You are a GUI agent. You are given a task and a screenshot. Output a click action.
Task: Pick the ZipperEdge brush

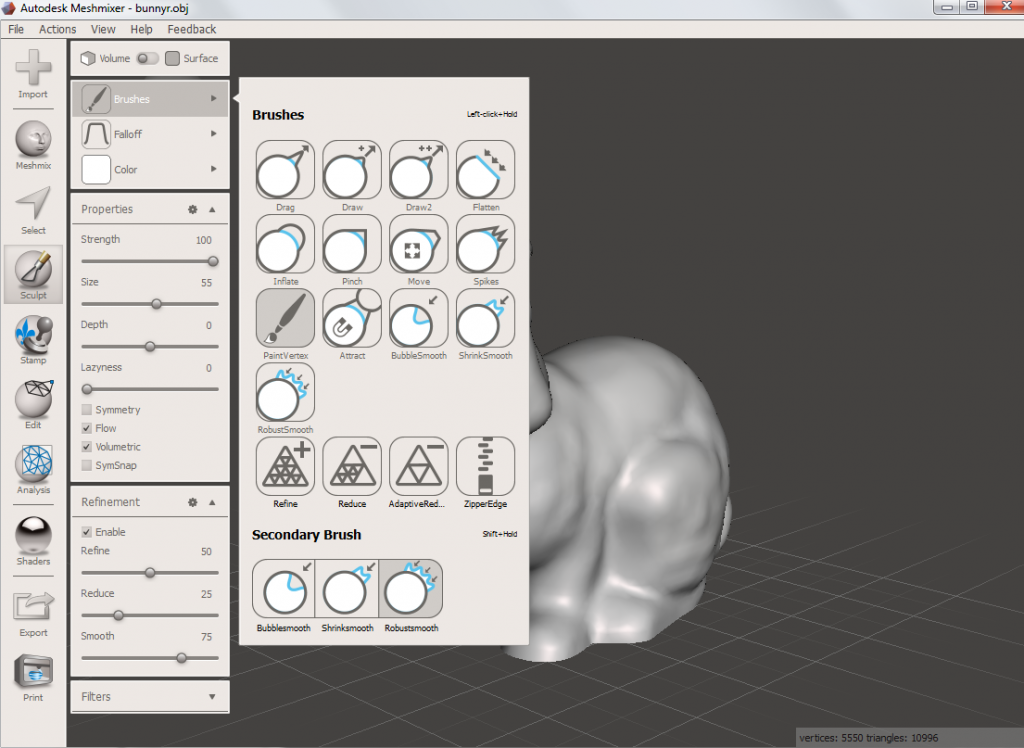tap(485, 465)
